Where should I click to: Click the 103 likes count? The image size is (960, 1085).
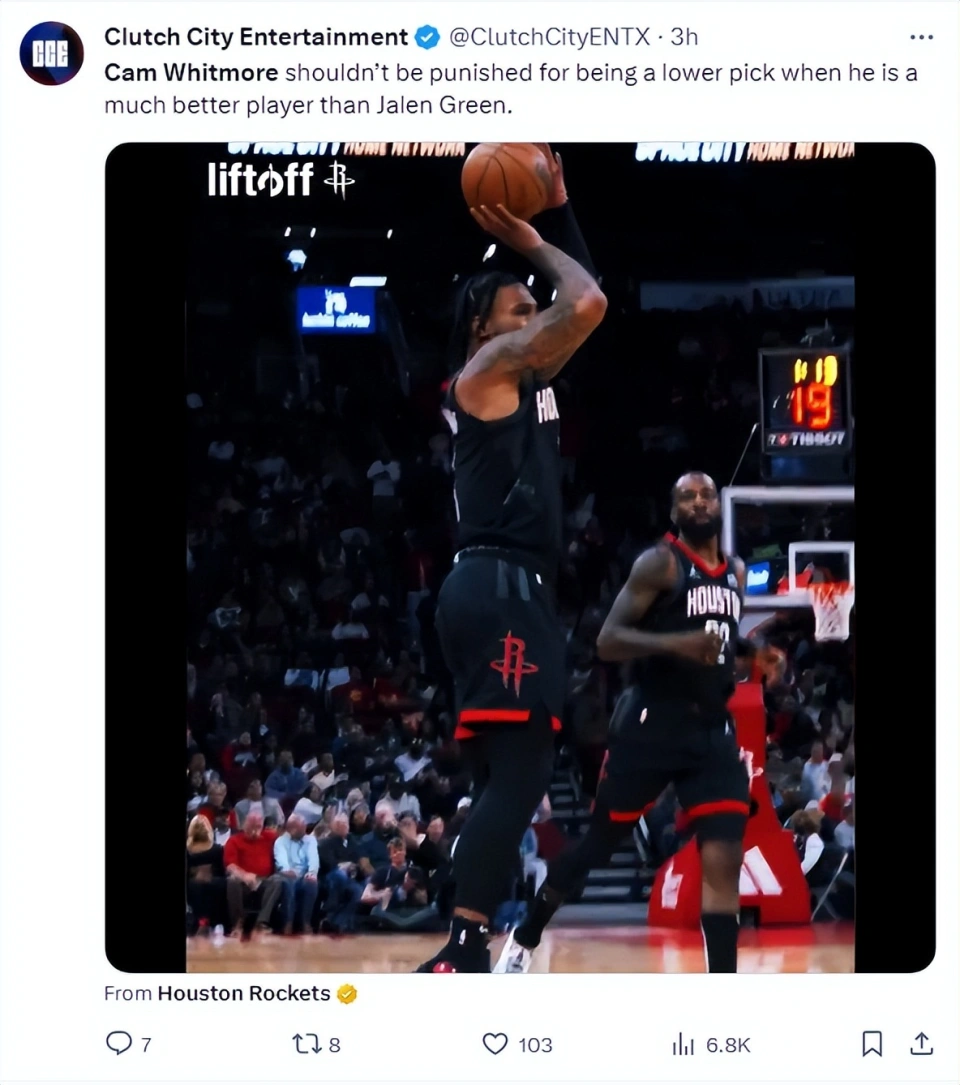536,1045
